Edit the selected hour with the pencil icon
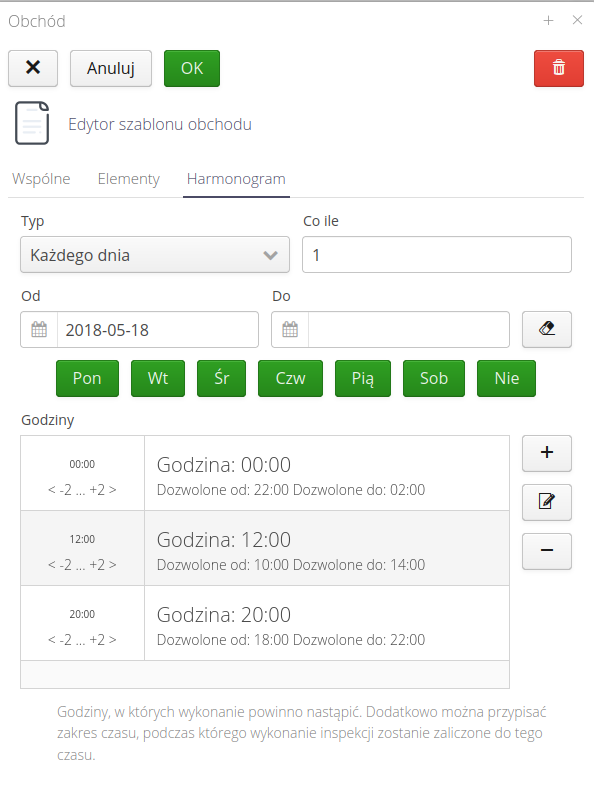The image size is (594, 788). (547, 502)
